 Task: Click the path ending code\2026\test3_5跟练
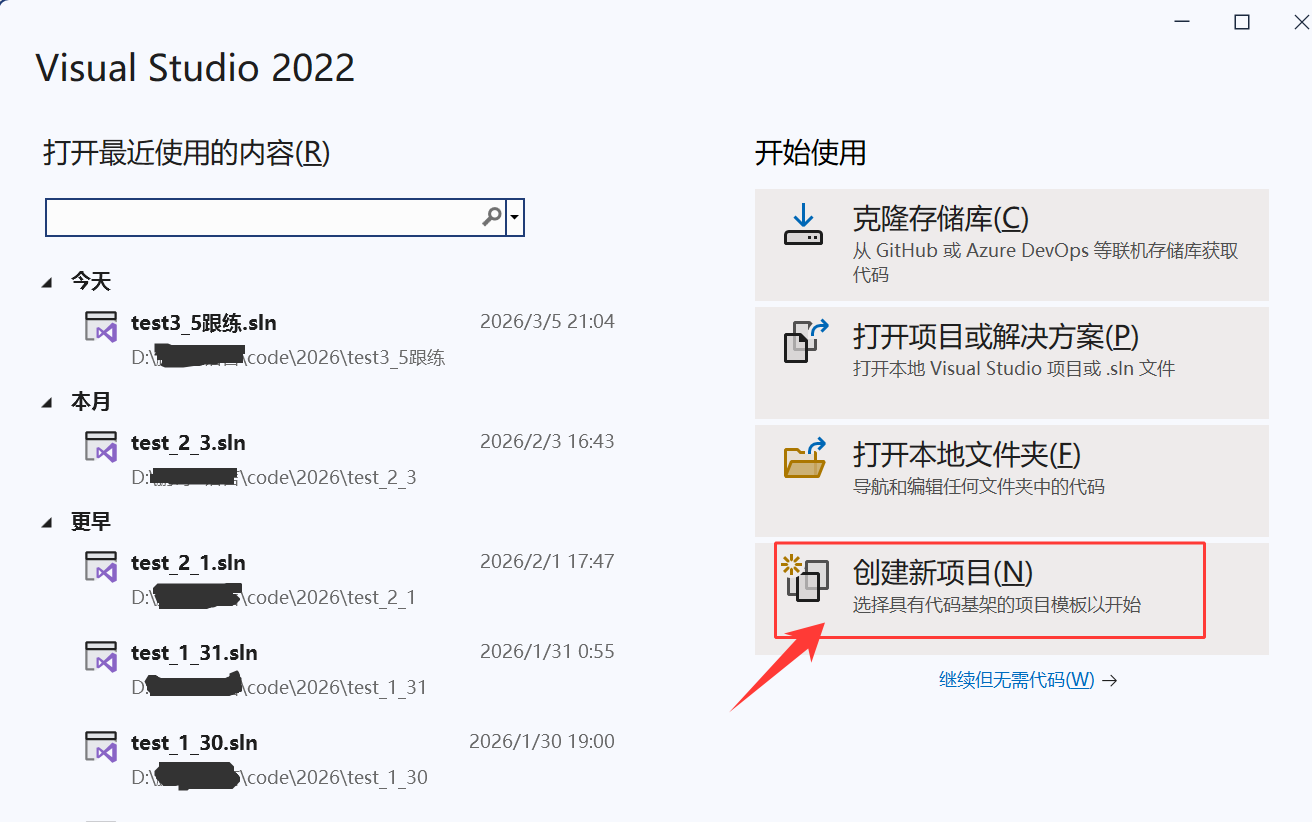click(288, 358)
